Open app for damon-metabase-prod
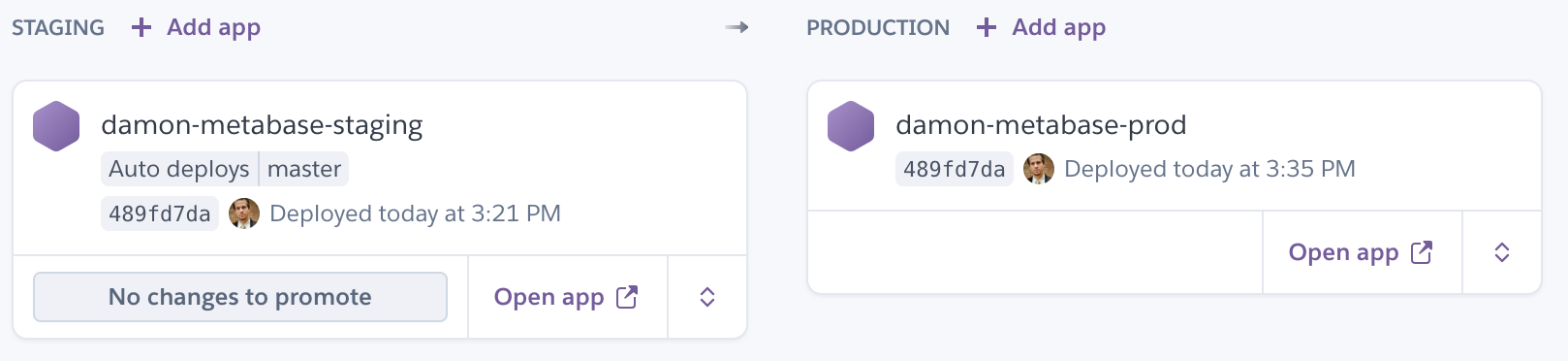1568x361 pixels. (x=1361, y=252)
